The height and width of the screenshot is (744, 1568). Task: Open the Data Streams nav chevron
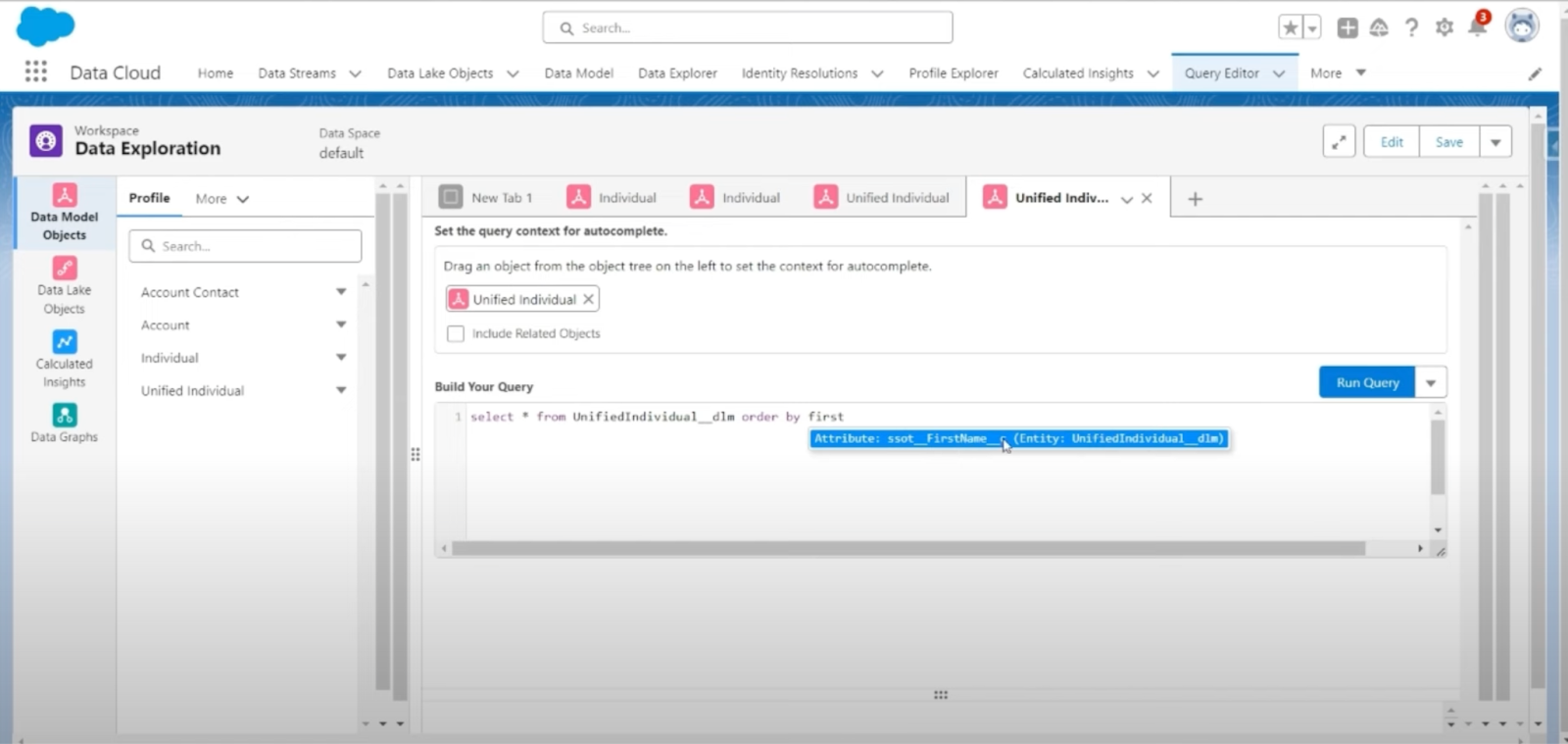click(x=355, y=74)
